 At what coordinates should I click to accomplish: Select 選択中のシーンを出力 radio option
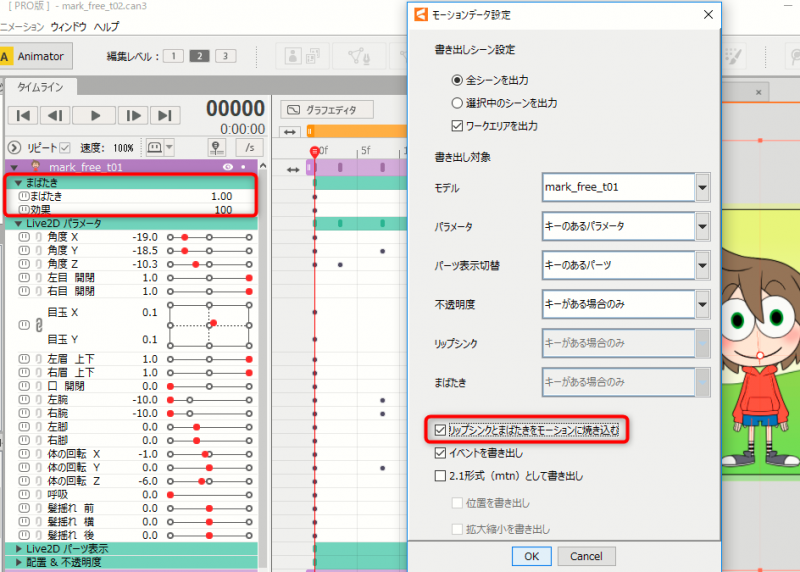click(x=458, y=103)
